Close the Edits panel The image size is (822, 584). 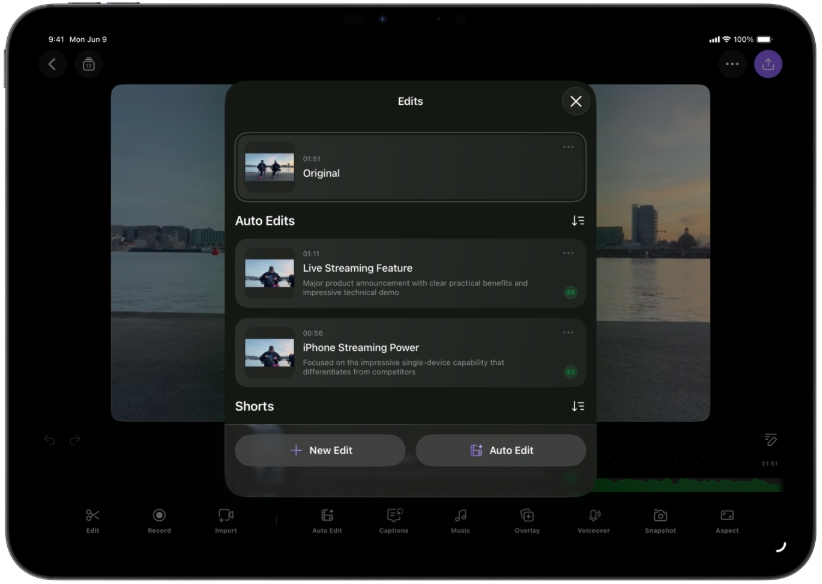[576, 102]
